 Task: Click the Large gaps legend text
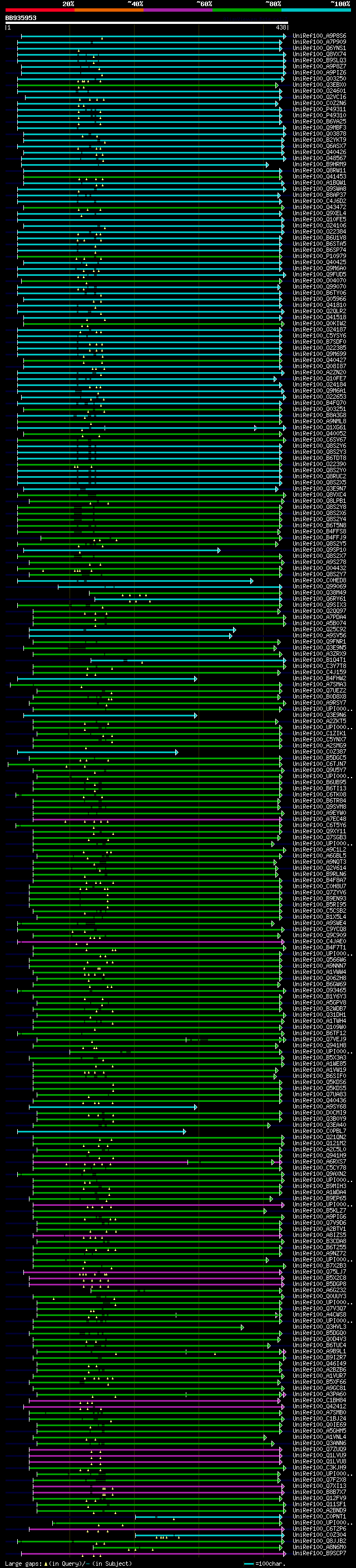(x=68, y=1564)
